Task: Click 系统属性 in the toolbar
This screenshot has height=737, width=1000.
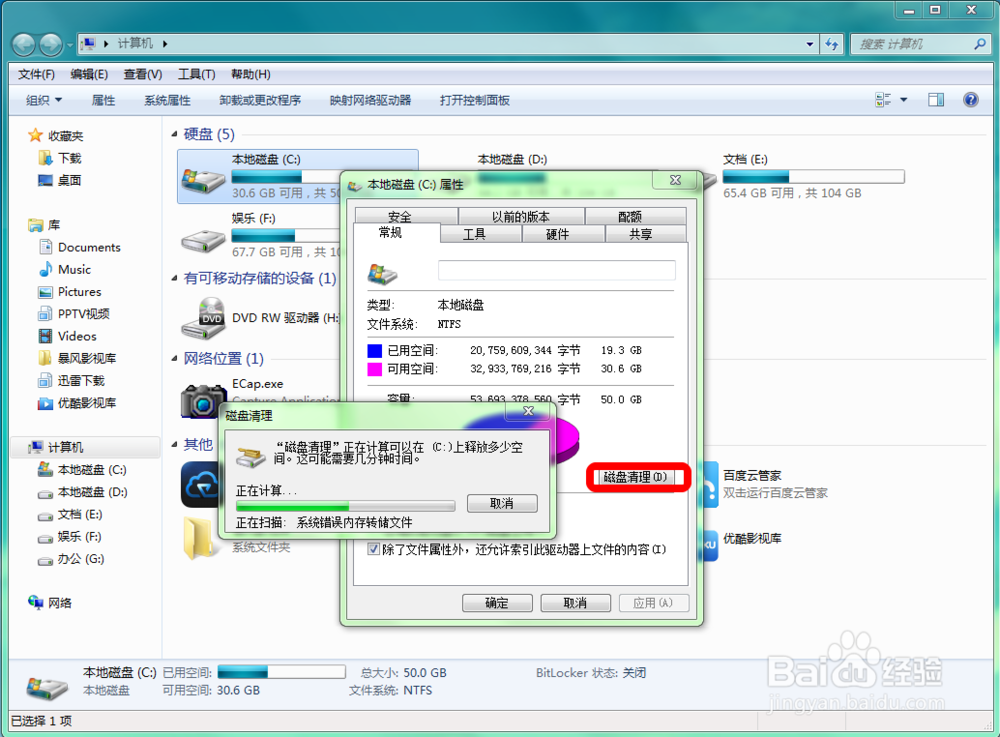Action: point(167,100)
